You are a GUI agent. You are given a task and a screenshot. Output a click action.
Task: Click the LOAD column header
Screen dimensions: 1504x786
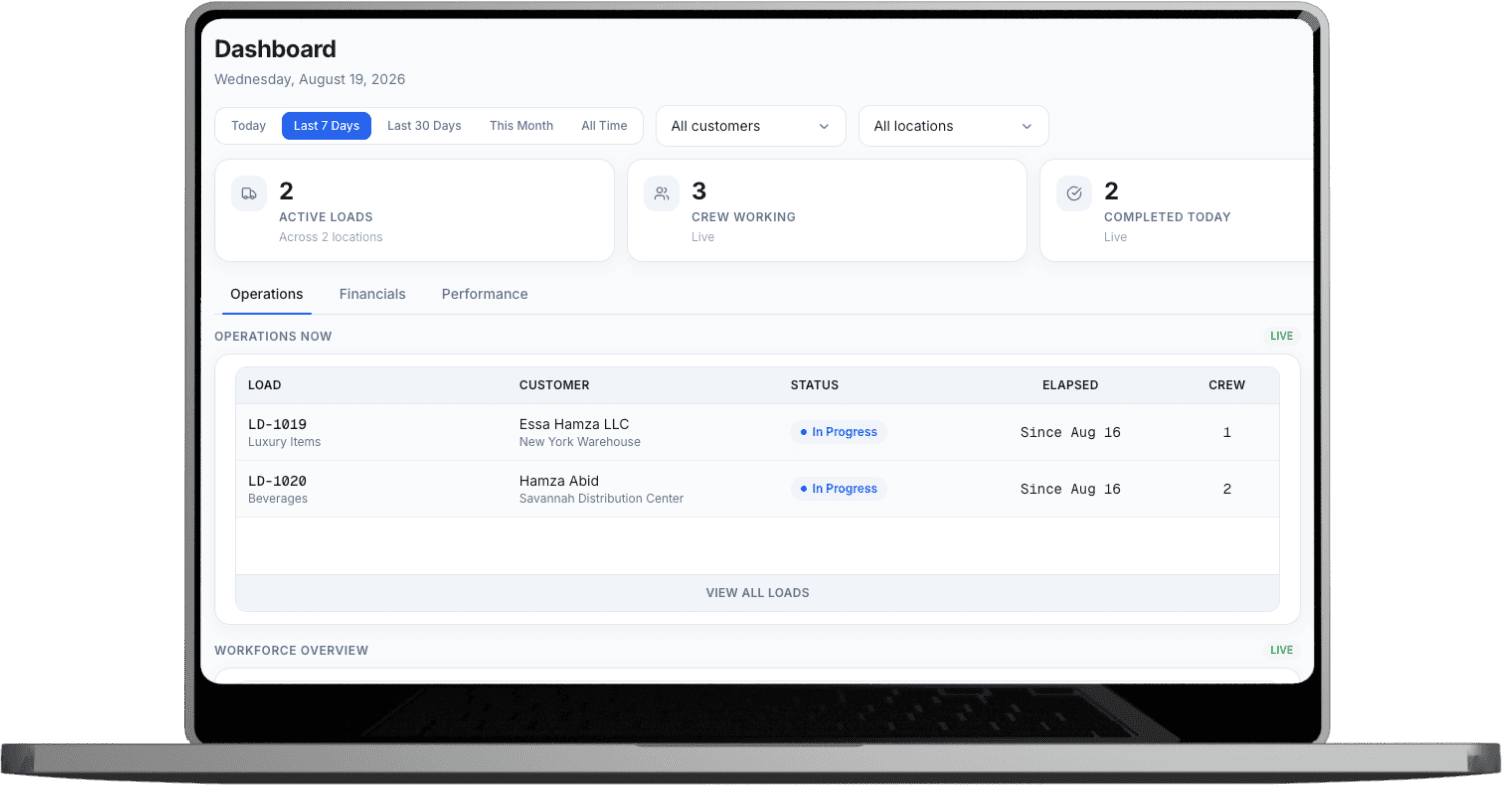265,385
